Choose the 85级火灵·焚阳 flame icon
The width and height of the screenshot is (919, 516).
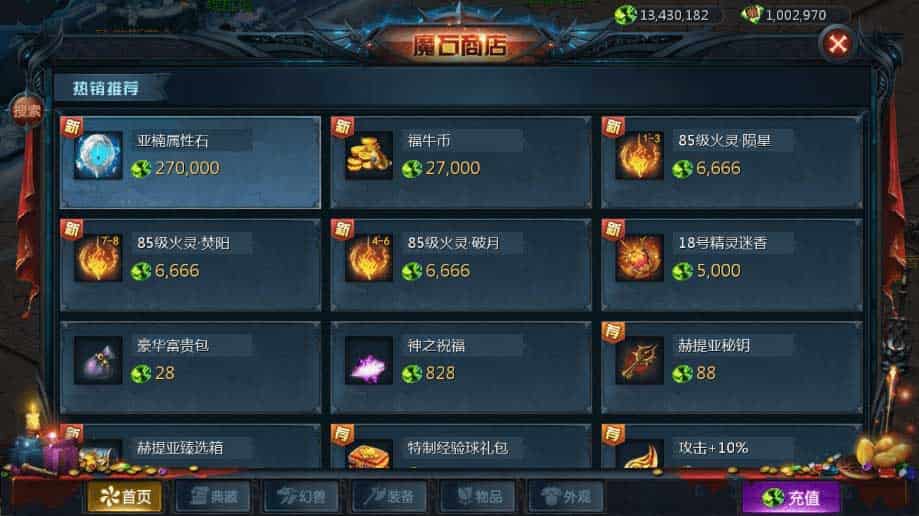tap(98, 258)
